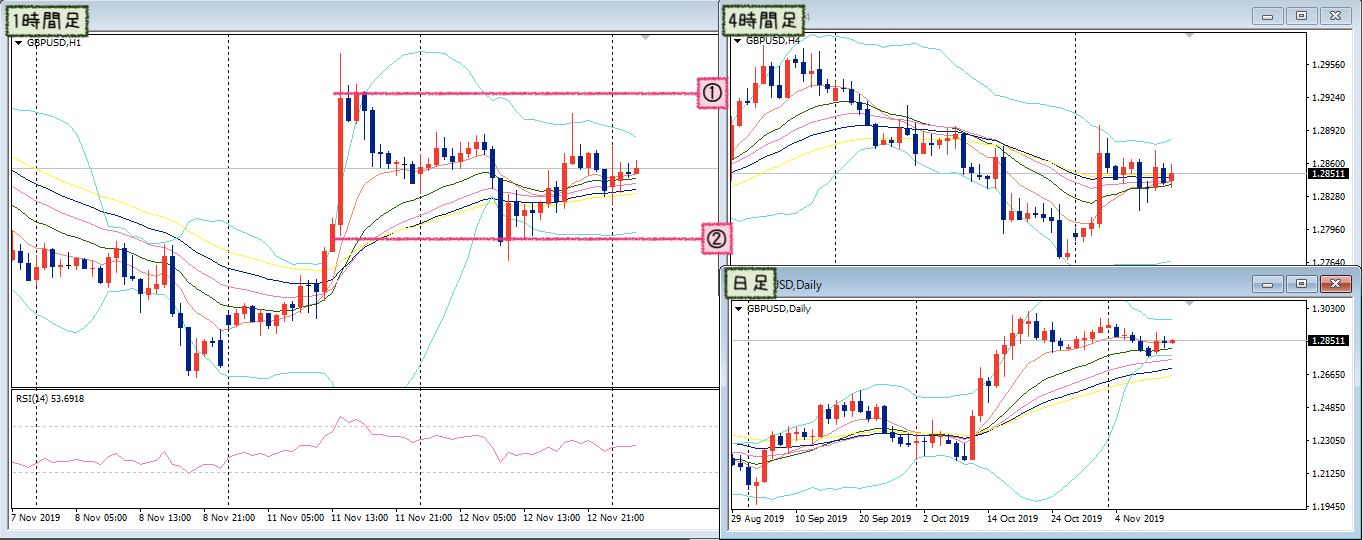This screenshot has width=1363, height=540.
Task: Click the RSI(14) 53.6918 indicator label
Action: click(50, 398)
